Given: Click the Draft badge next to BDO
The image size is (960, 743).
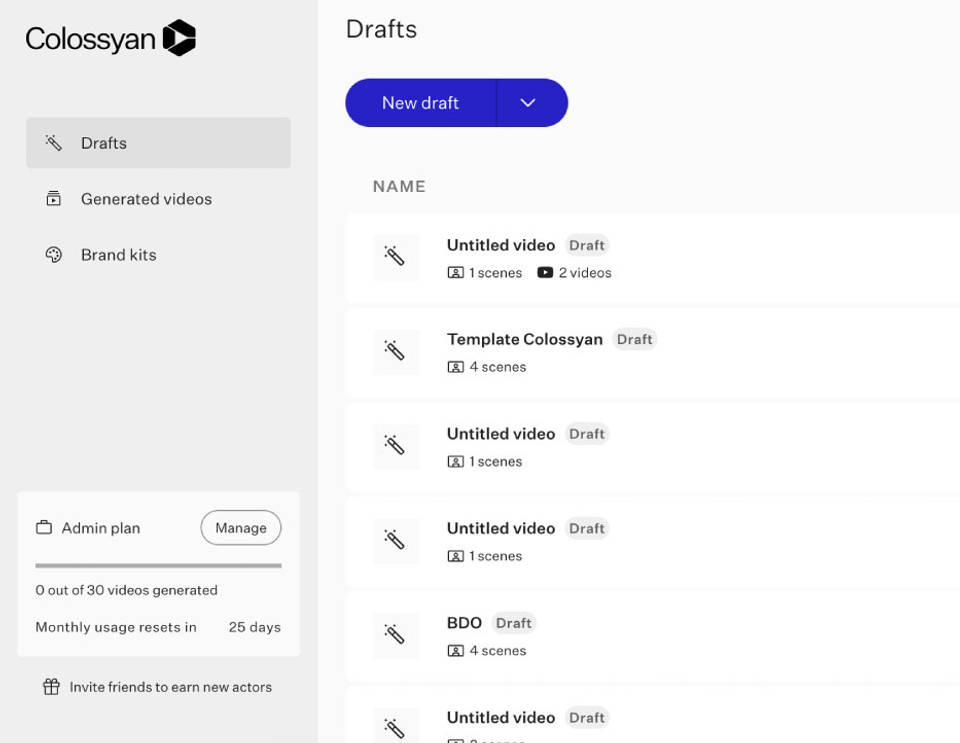Looking at the screenshot, I should [513, 622].
